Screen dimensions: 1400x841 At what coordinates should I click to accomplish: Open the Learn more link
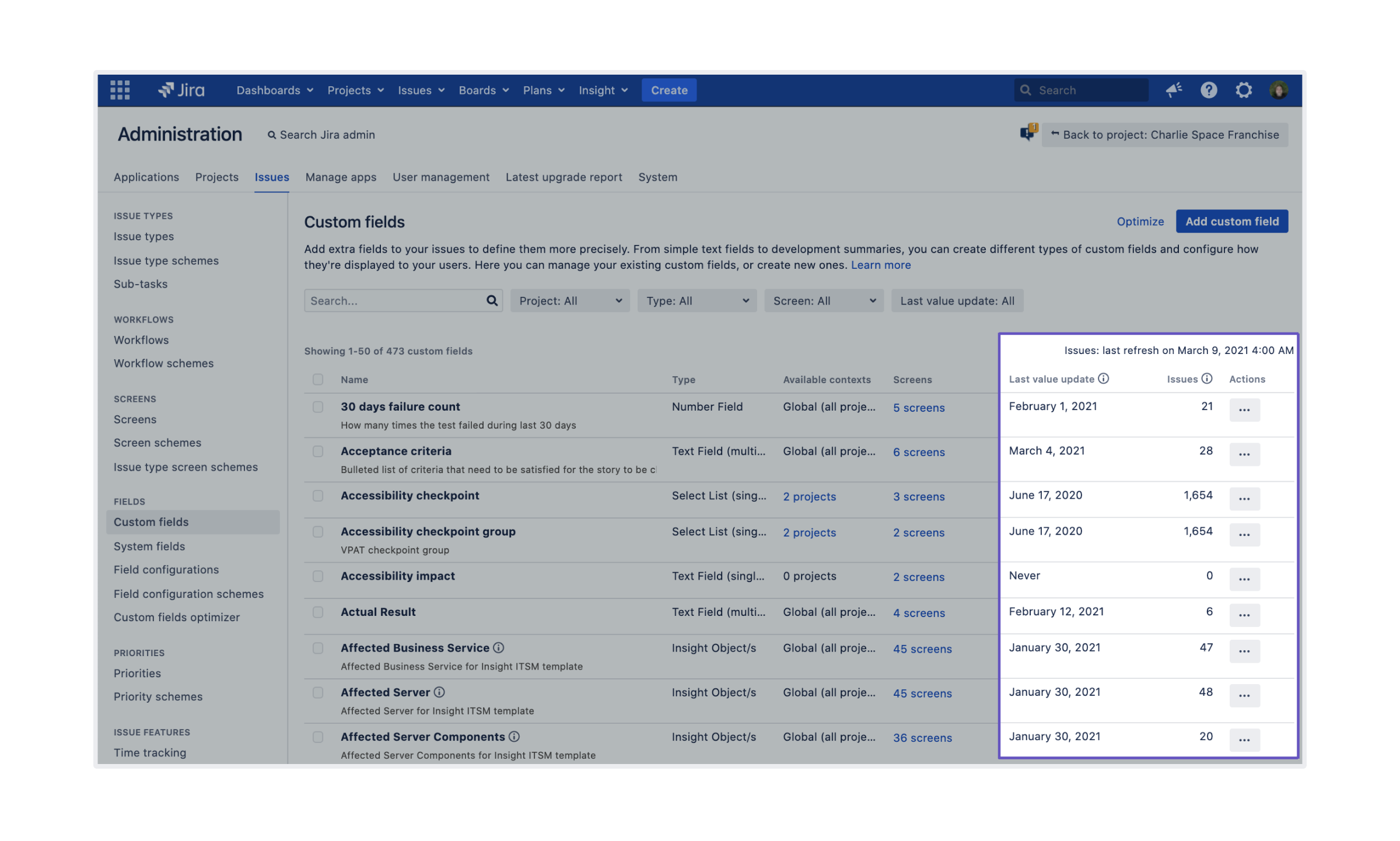(881, 265)
